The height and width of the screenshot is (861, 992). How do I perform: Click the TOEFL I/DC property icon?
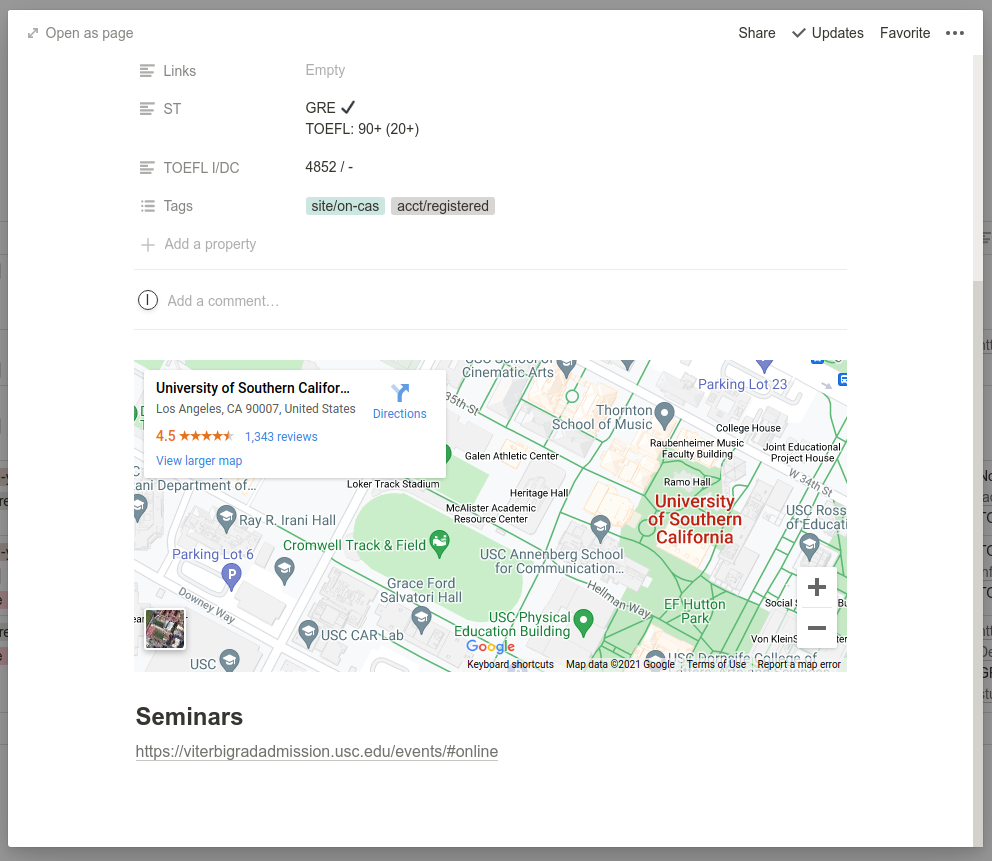click(x=147, y=168)
